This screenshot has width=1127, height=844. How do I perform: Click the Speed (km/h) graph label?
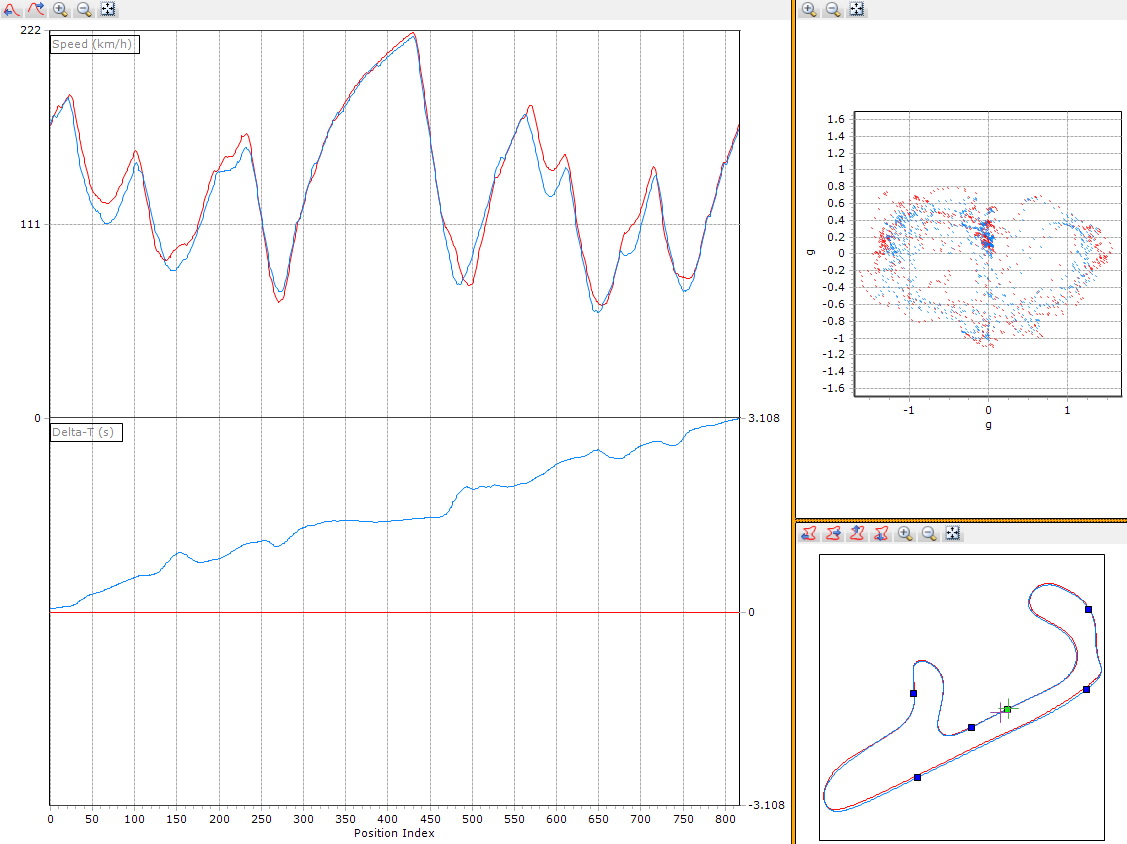[94, 44]
